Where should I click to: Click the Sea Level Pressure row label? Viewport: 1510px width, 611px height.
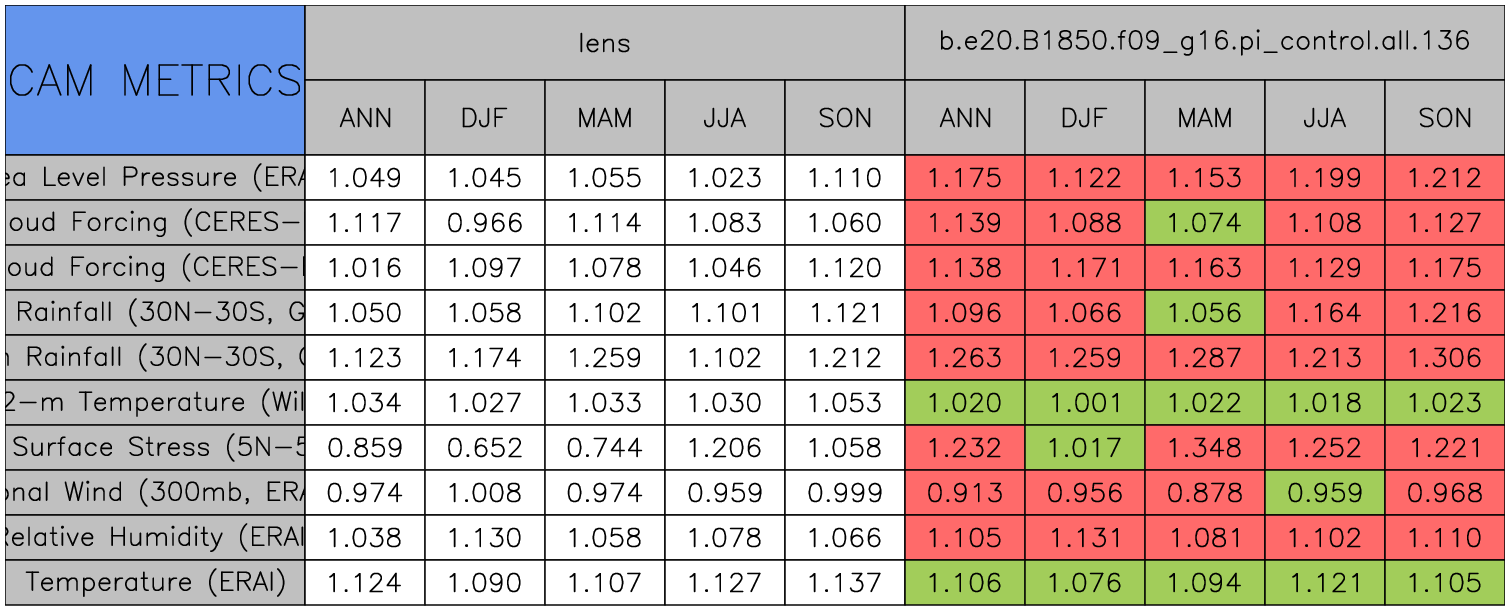(155, 178)
